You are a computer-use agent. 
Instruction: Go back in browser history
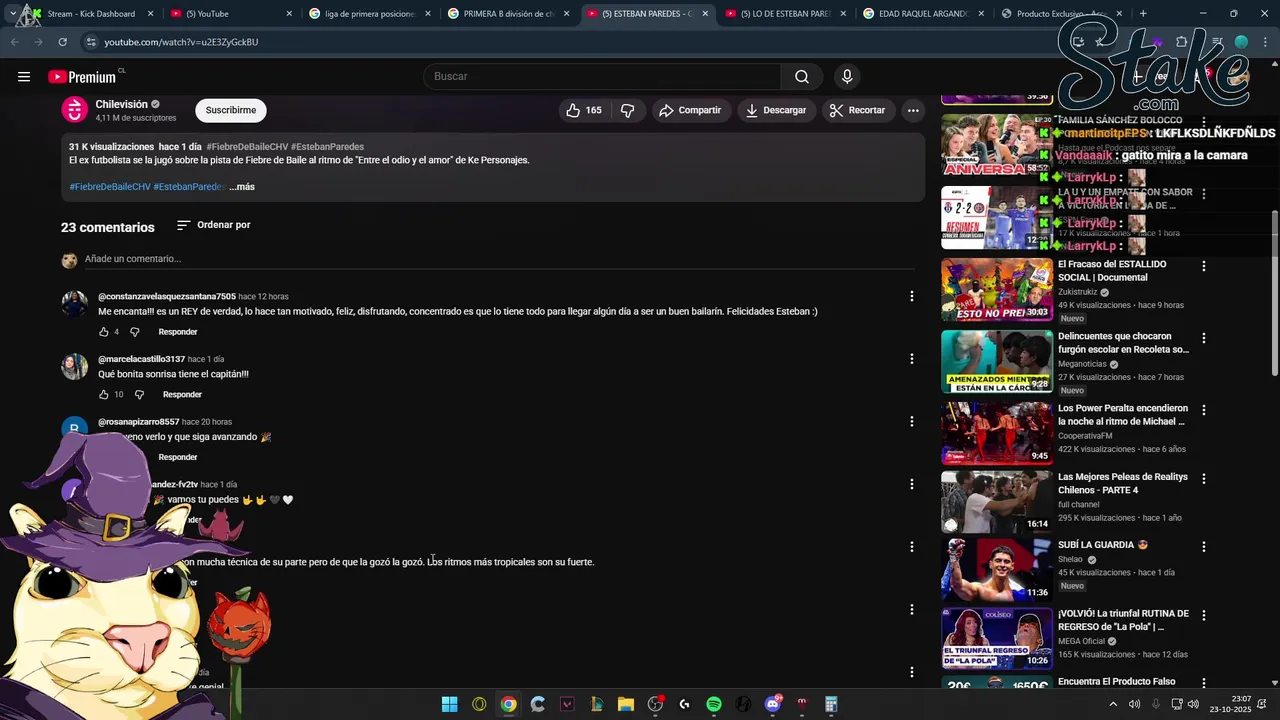pyautogui.click(x=14, y=42)
